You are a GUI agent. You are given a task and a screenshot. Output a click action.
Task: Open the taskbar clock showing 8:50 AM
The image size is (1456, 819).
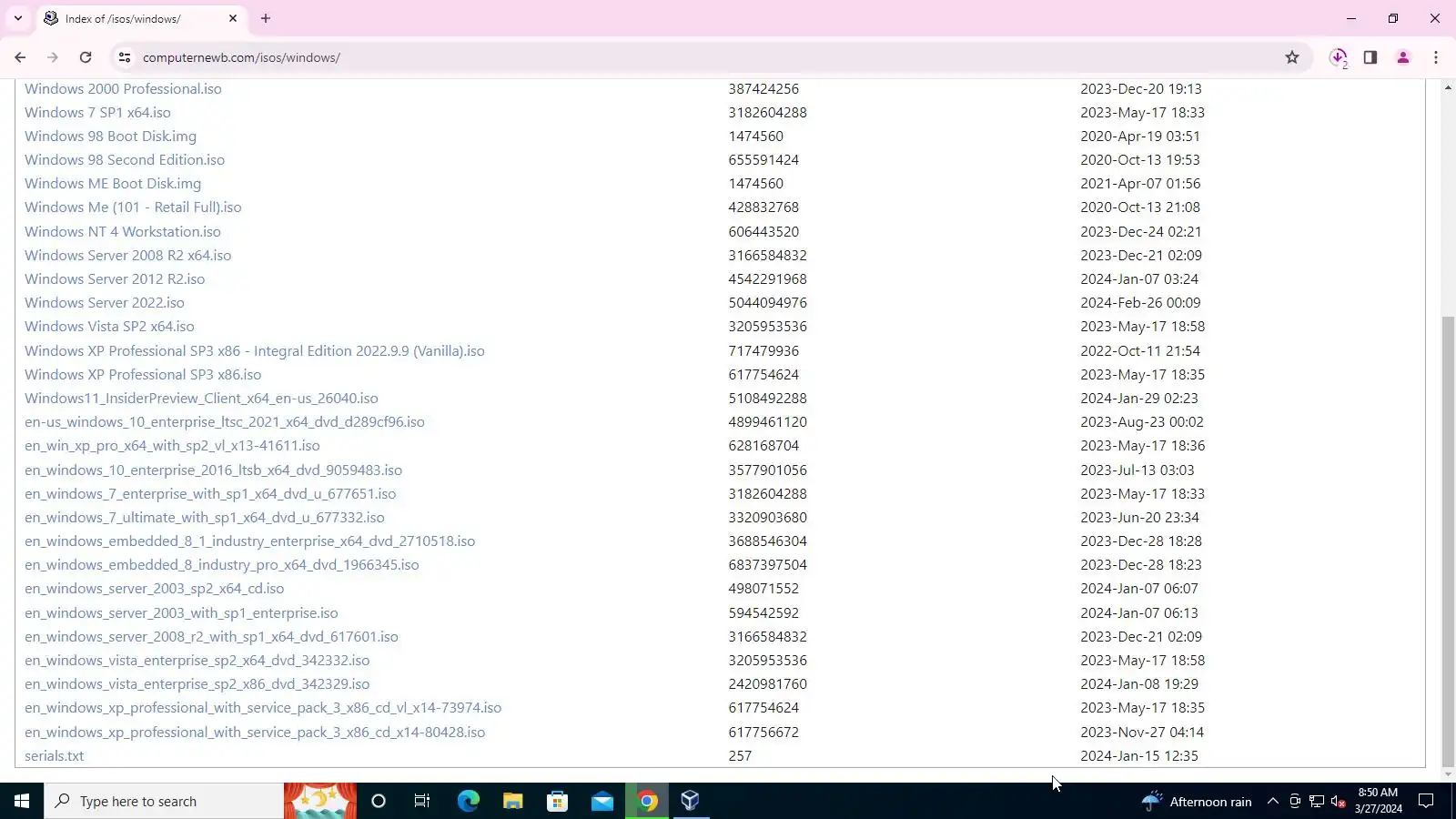point(1378,801)
